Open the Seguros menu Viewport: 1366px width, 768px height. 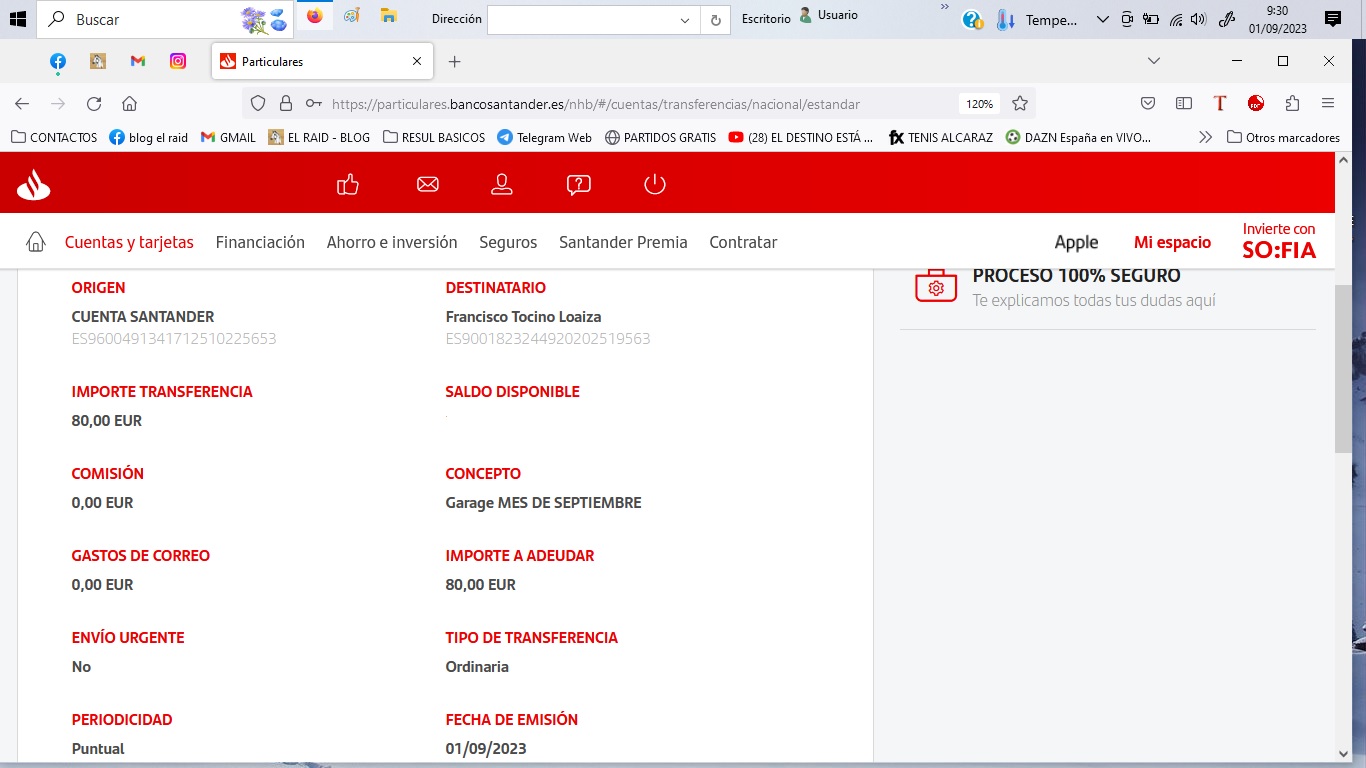508,242
